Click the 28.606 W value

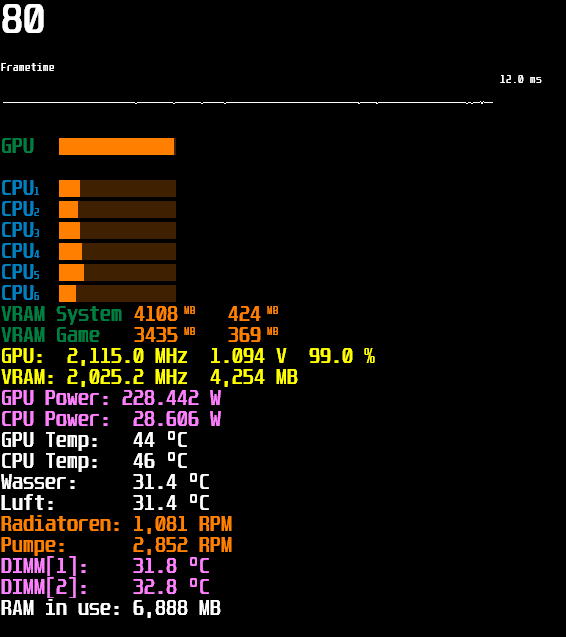pyautogui.click(x=177, y=419)
